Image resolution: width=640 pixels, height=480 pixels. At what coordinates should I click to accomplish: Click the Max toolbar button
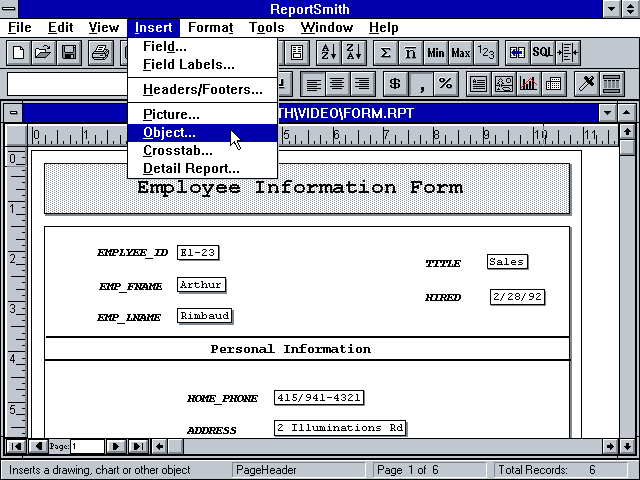click(461, 53)
